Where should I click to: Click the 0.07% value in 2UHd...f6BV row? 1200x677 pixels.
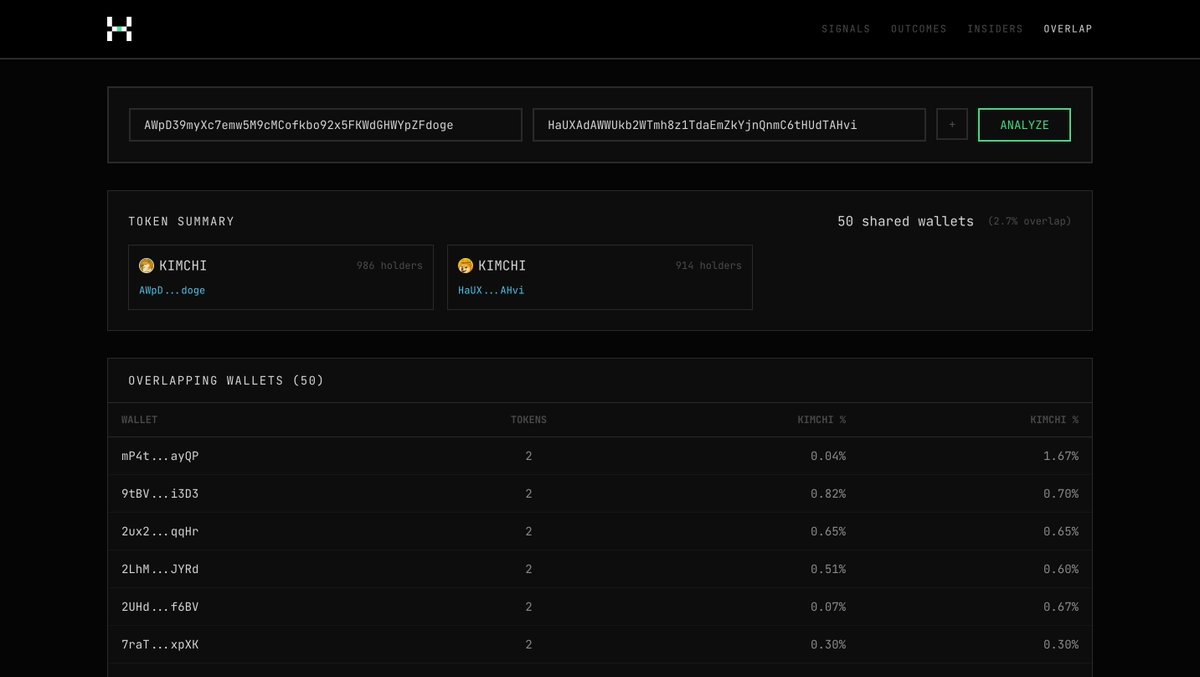(x=828, y=607)
